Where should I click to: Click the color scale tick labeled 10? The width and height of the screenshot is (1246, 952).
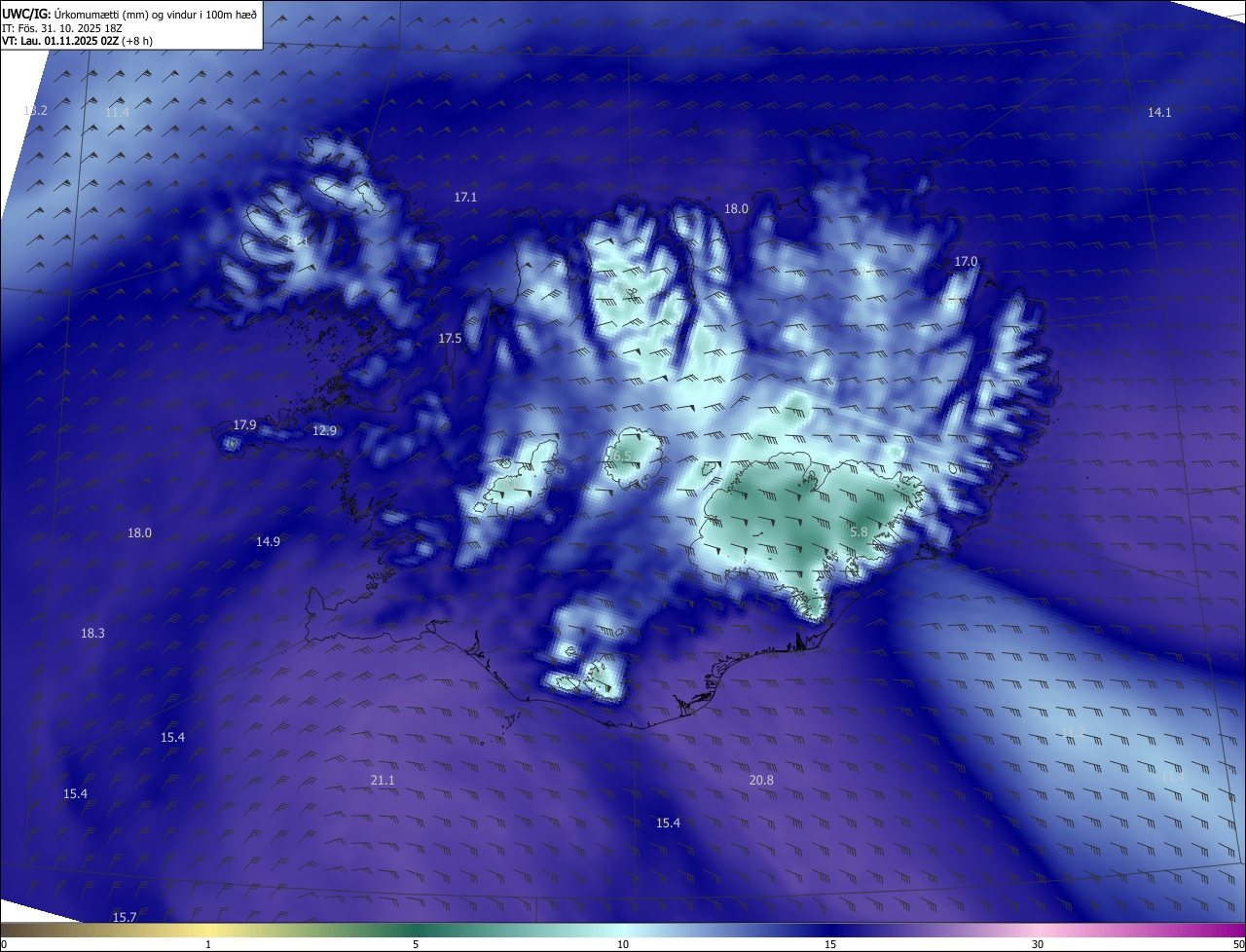[623, 944]
